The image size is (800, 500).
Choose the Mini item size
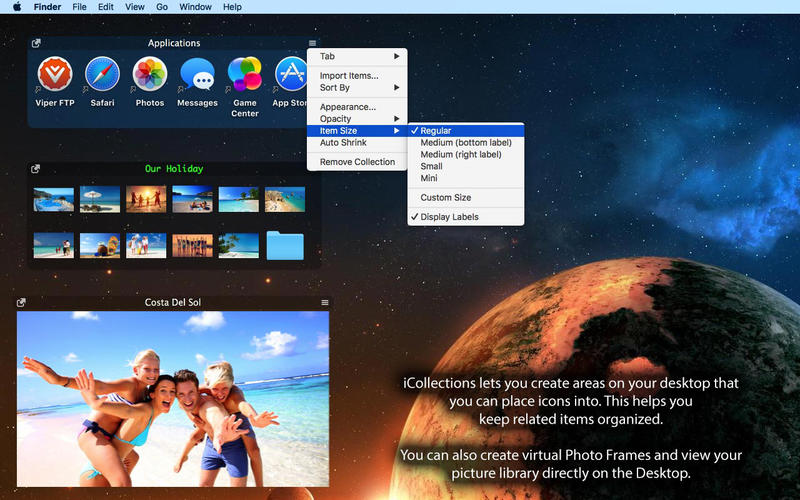pyautogui.click(x=429, y=178)
